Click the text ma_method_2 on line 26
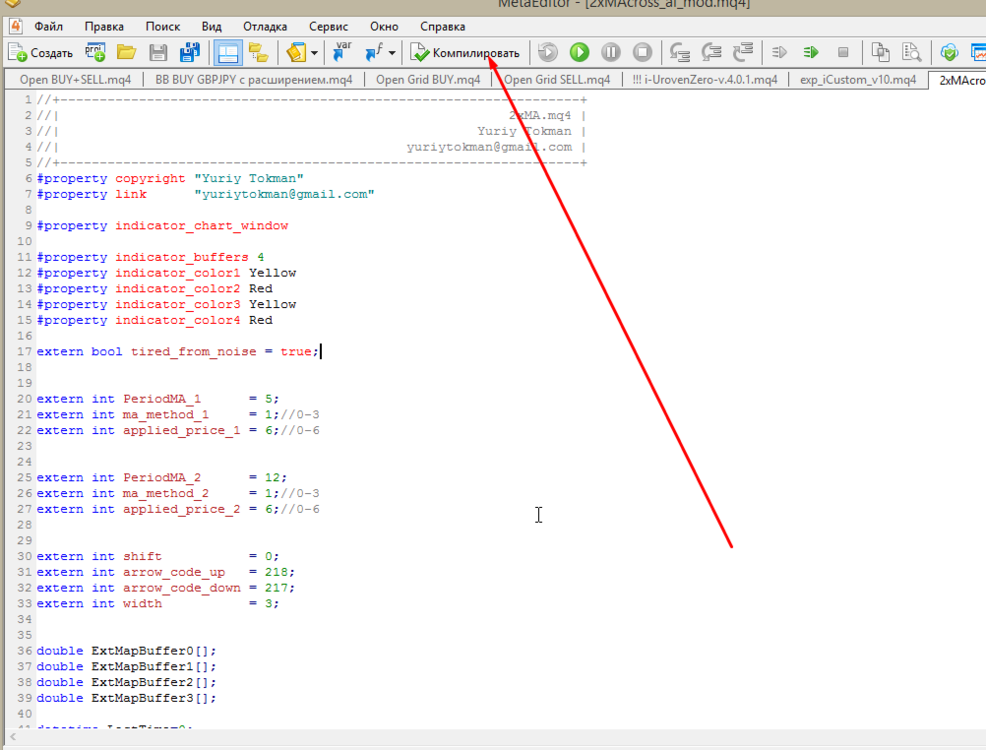This screenshot has height=750, width=986. 165,494
